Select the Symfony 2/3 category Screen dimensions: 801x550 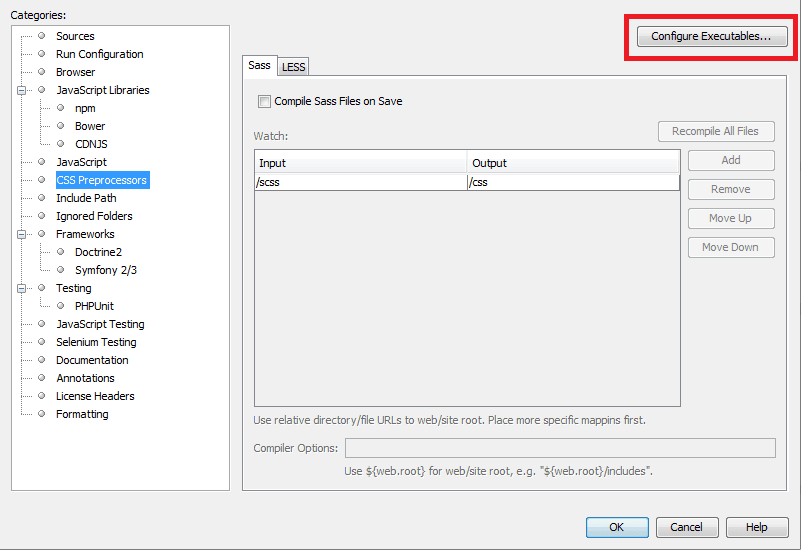tap(106, 270)
